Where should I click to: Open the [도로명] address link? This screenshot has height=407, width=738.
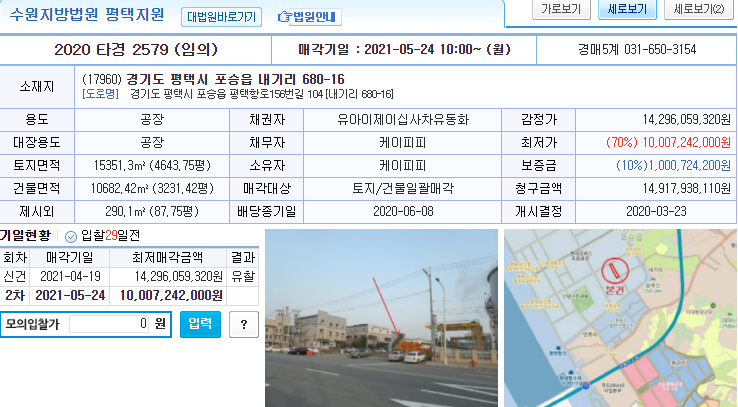tap(100, 94)
